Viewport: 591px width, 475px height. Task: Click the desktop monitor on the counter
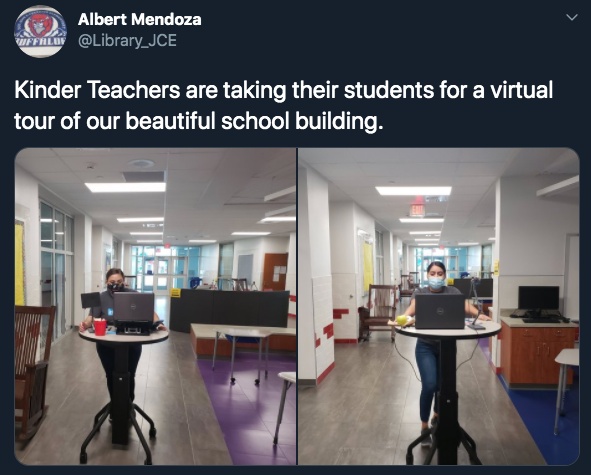click(539, 300)
